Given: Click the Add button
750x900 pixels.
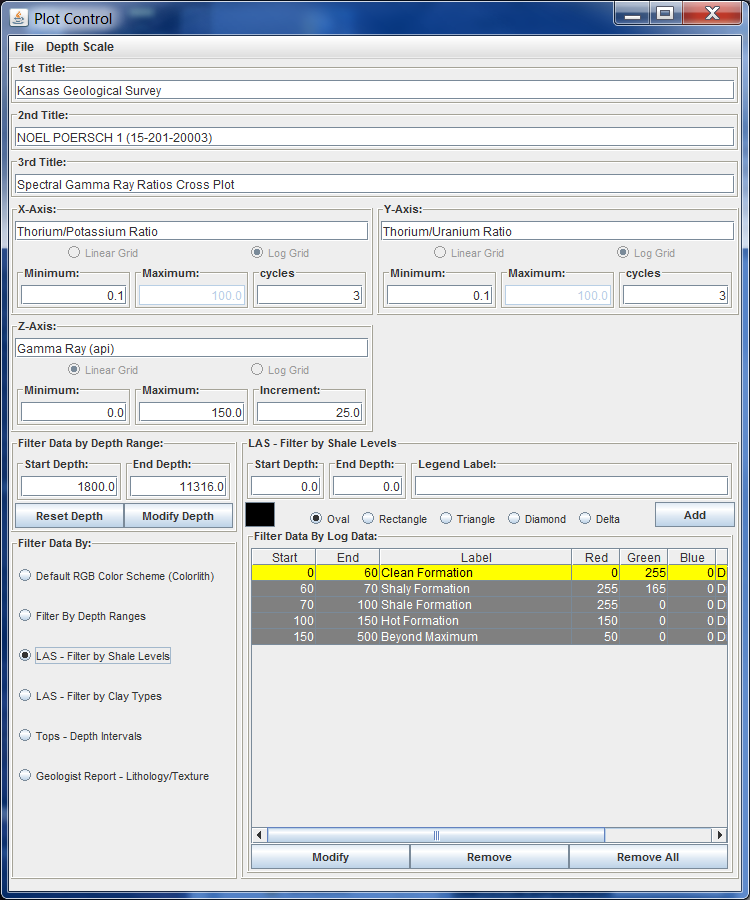Looking at the screenshot, I should 694,515.
